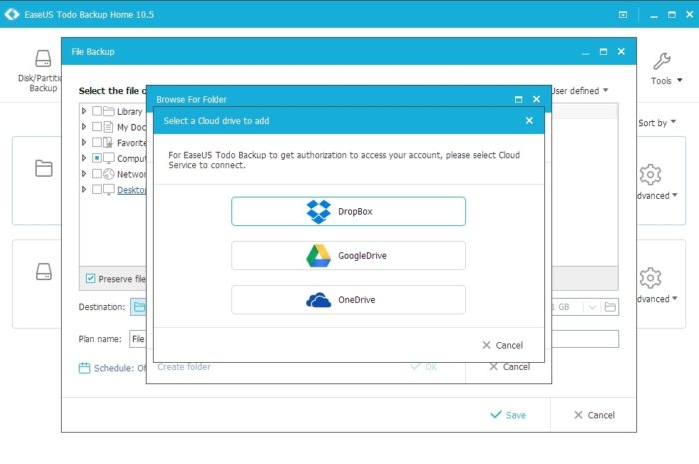This screenshot has width=699, height=464.
Task: Click the Tools wrench icon
Action: pos(662,62)
